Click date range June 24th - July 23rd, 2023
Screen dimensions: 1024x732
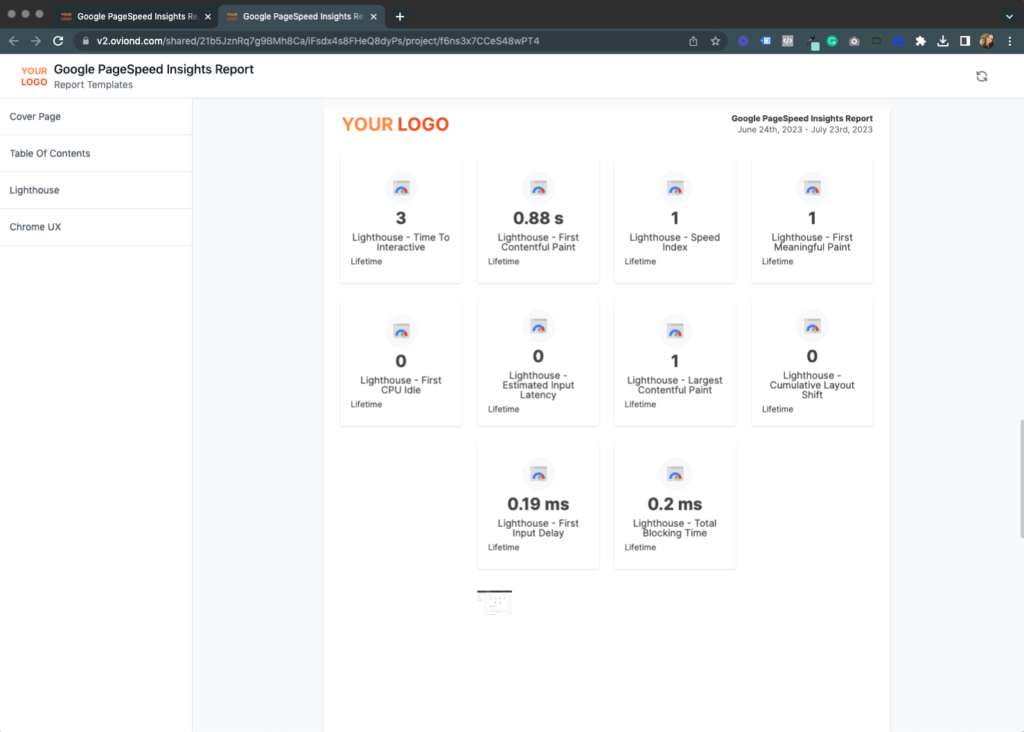(805, 129)
